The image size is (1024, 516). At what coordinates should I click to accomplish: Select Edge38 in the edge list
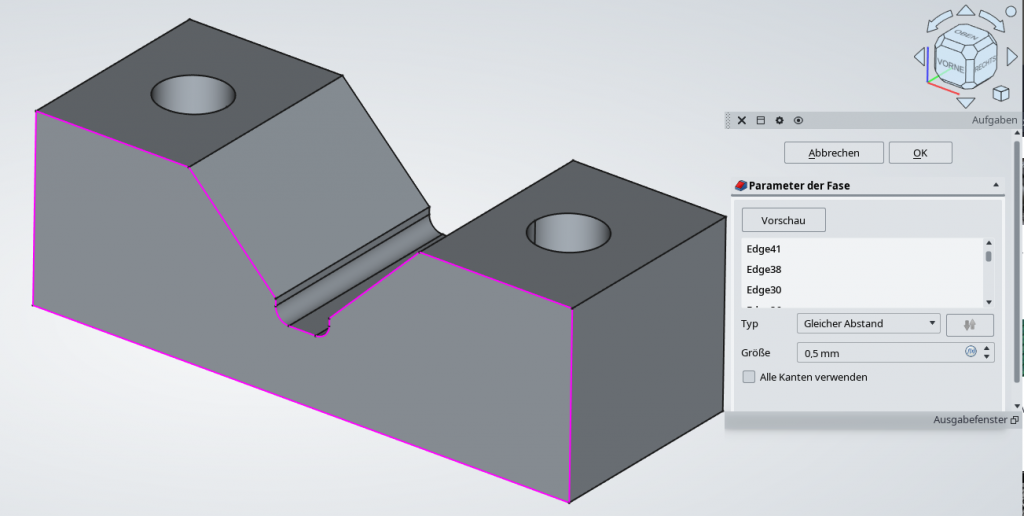click(x=763, y=269)
